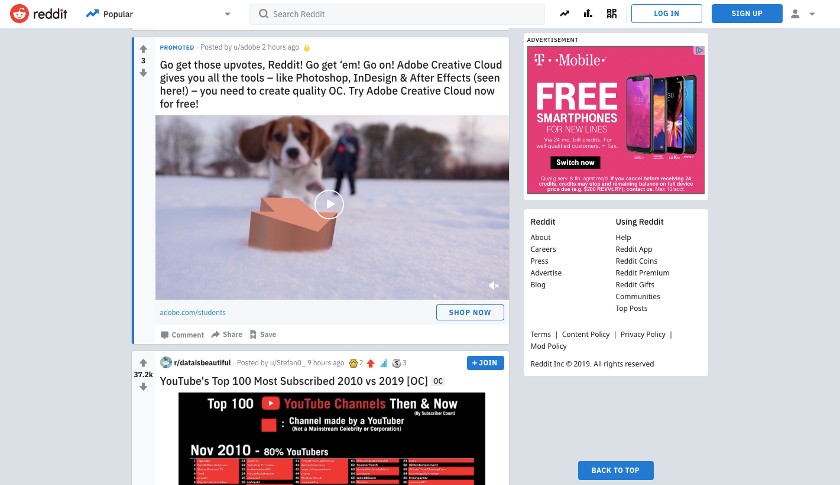Open the Reddit Coins link
The image size is (840, 485).
tap(636, 261)
